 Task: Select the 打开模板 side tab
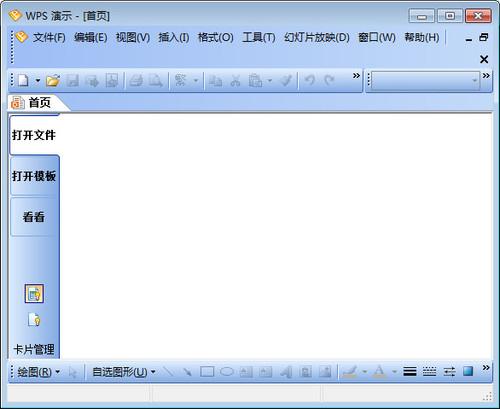(34, 176)
